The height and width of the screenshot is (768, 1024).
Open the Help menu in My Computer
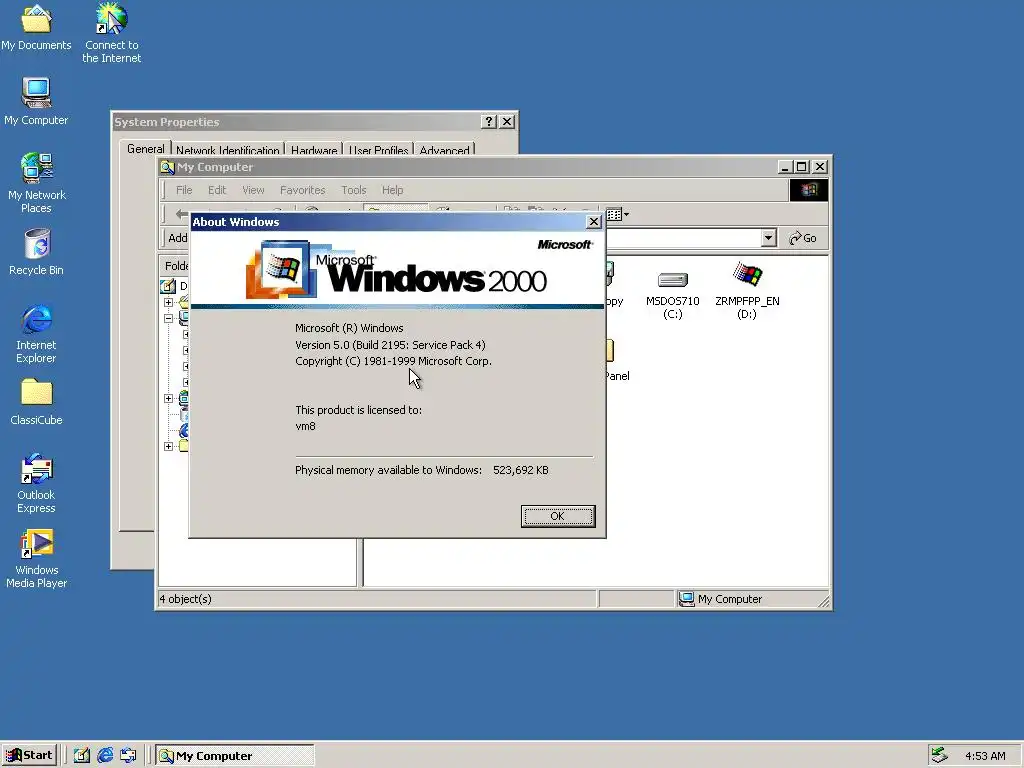pos(392,190)
